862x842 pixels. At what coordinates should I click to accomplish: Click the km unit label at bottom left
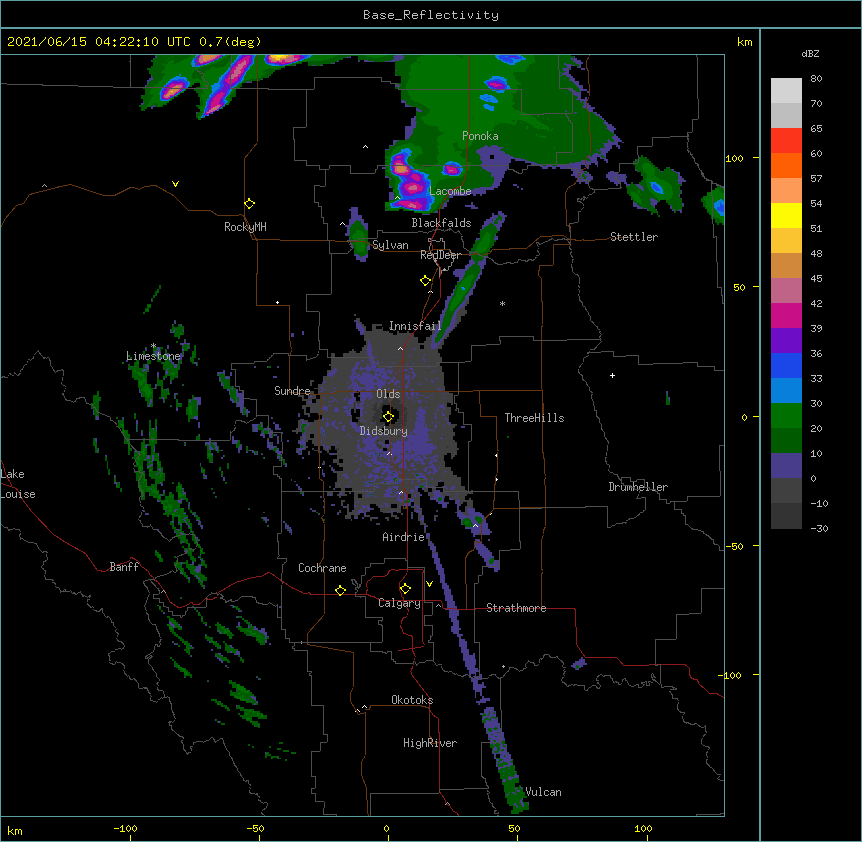click(x=15, y=830)
